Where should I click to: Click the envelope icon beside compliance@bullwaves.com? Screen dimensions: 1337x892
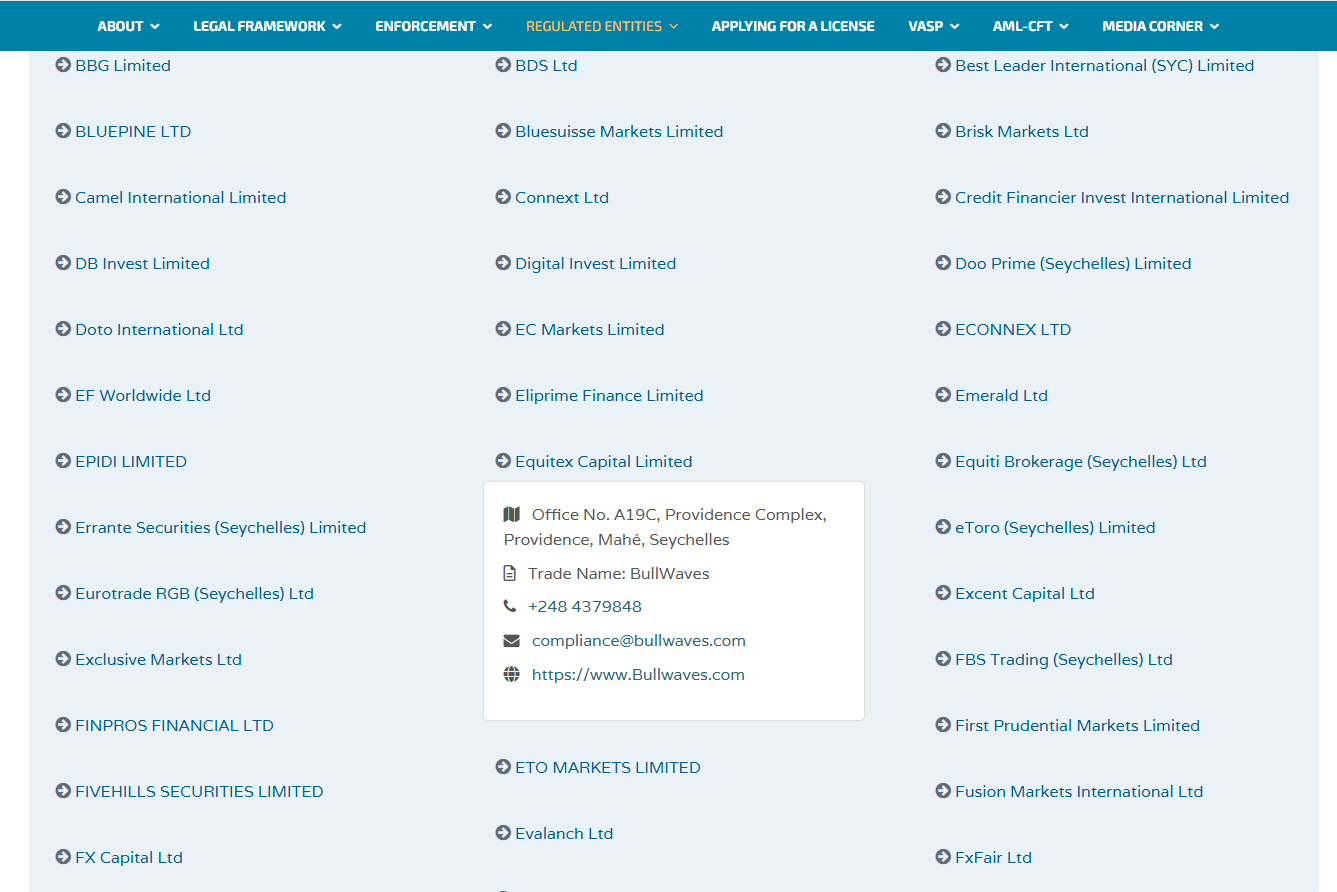click(512, 641)
